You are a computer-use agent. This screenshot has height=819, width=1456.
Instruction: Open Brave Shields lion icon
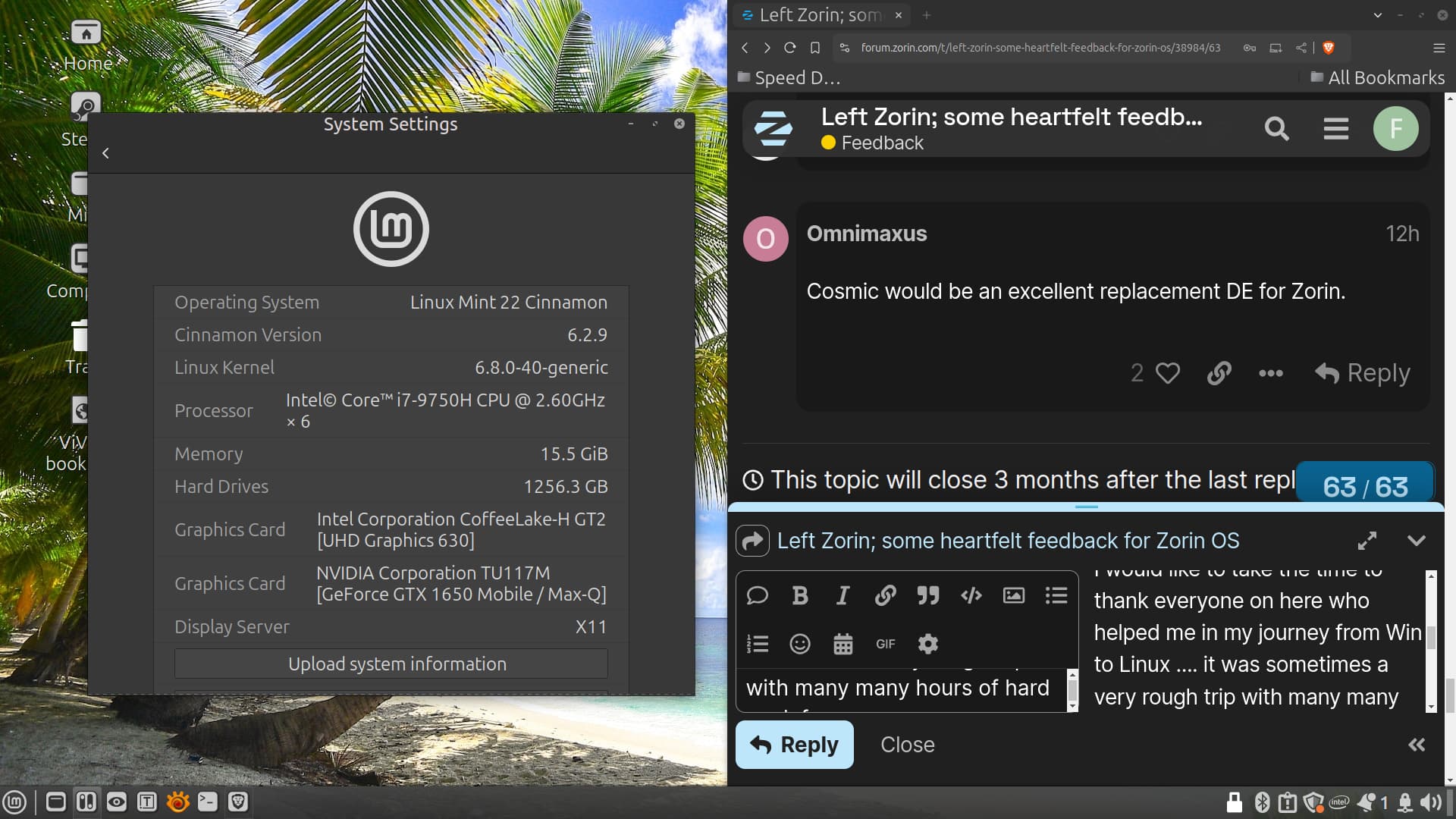(1329, 48)
